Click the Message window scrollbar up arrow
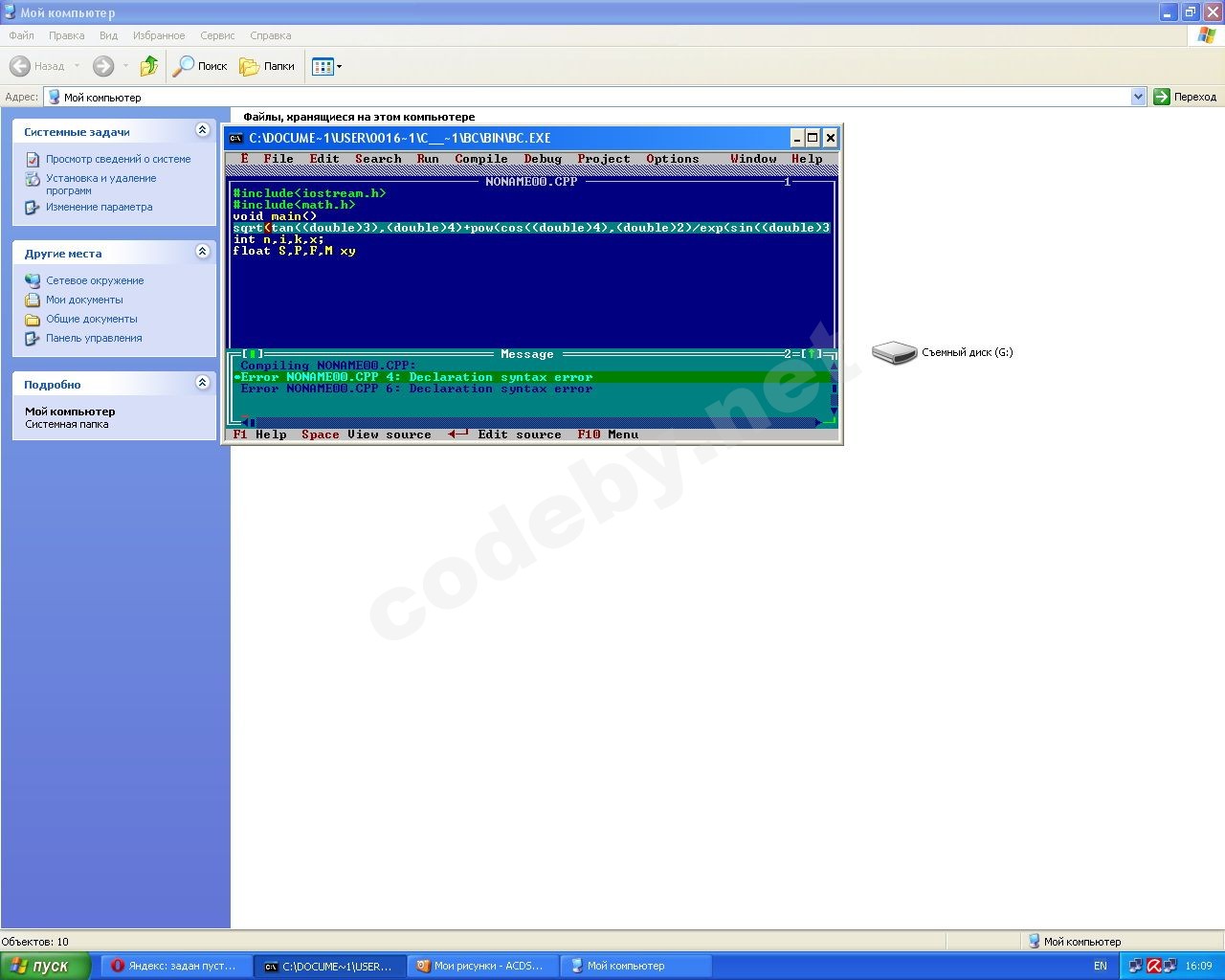The width and height of the screenshot is (1225, 980). (834, 366)
